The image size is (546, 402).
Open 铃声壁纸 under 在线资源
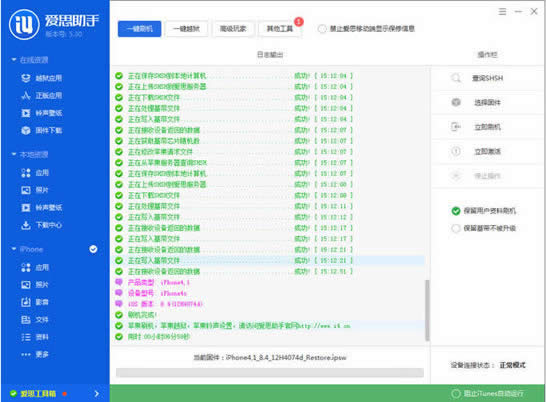pos(41,113)
